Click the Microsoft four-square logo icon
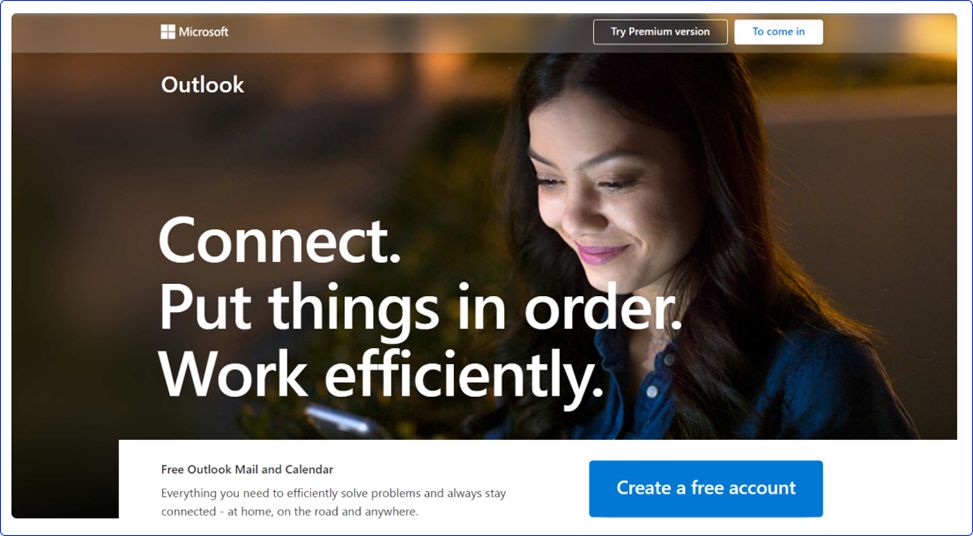973x536 pixels. point(168,32)
